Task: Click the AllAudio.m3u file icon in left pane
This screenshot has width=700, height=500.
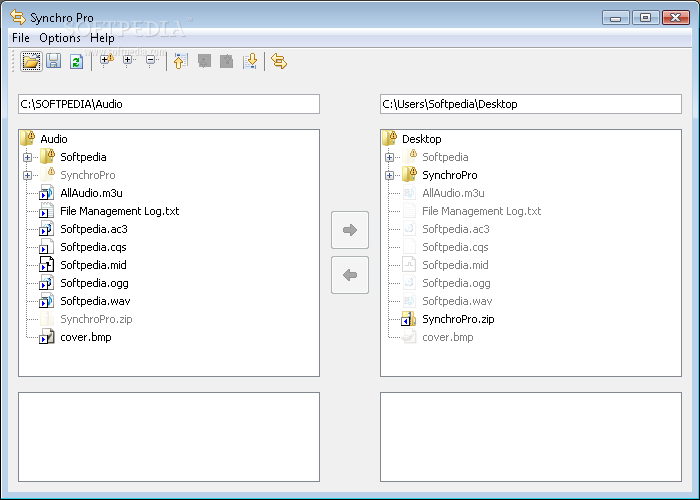Action: [46, 193]
